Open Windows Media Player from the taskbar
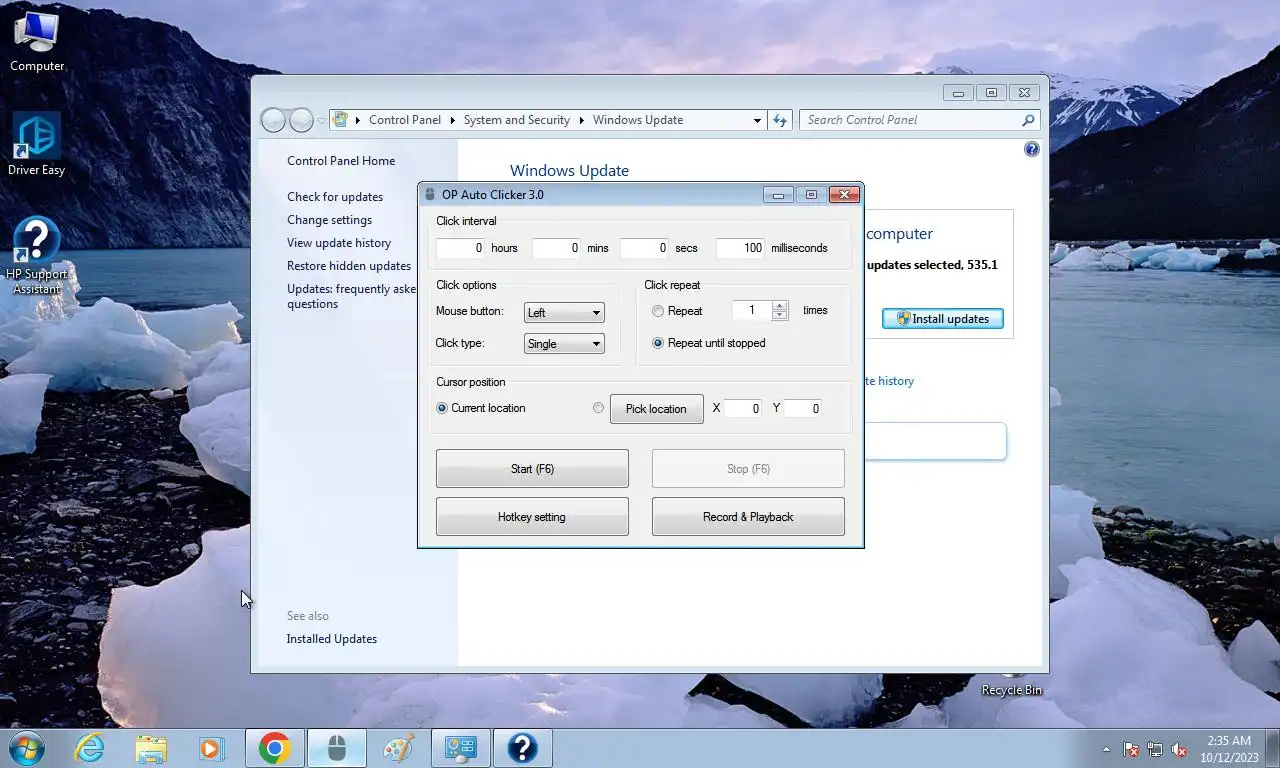 pyautogui.click(x=211, y=748)
